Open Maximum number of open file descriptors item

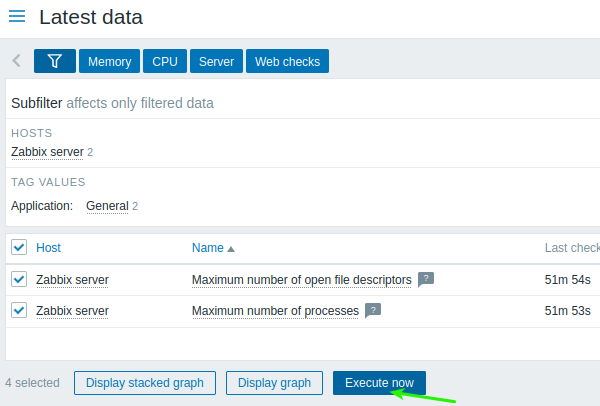coord(302,280)
